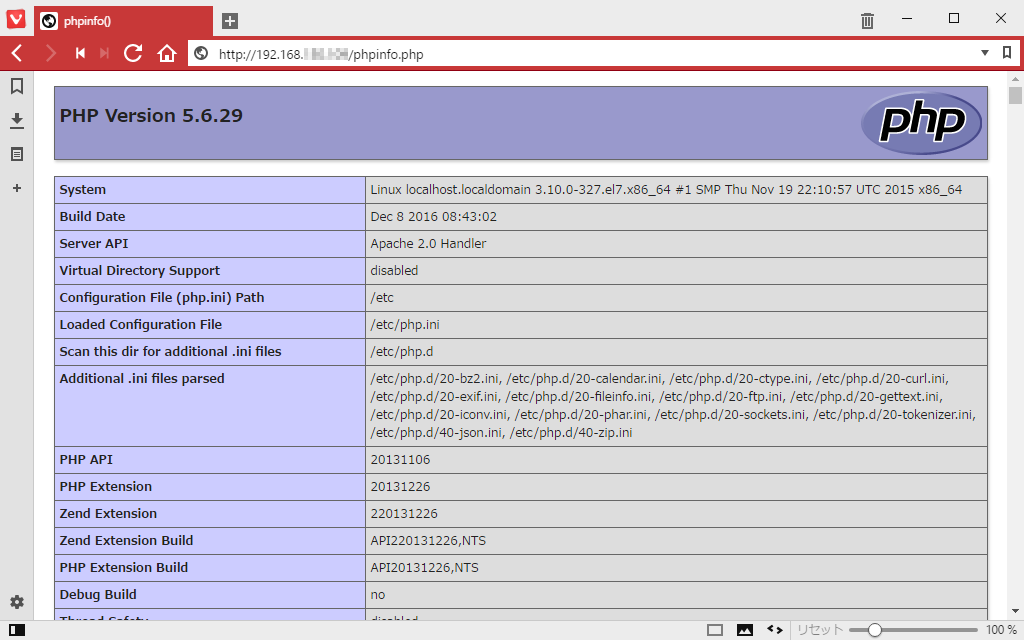
Task: Reset zoom with リセット button
Action: [x=820, y=630]
